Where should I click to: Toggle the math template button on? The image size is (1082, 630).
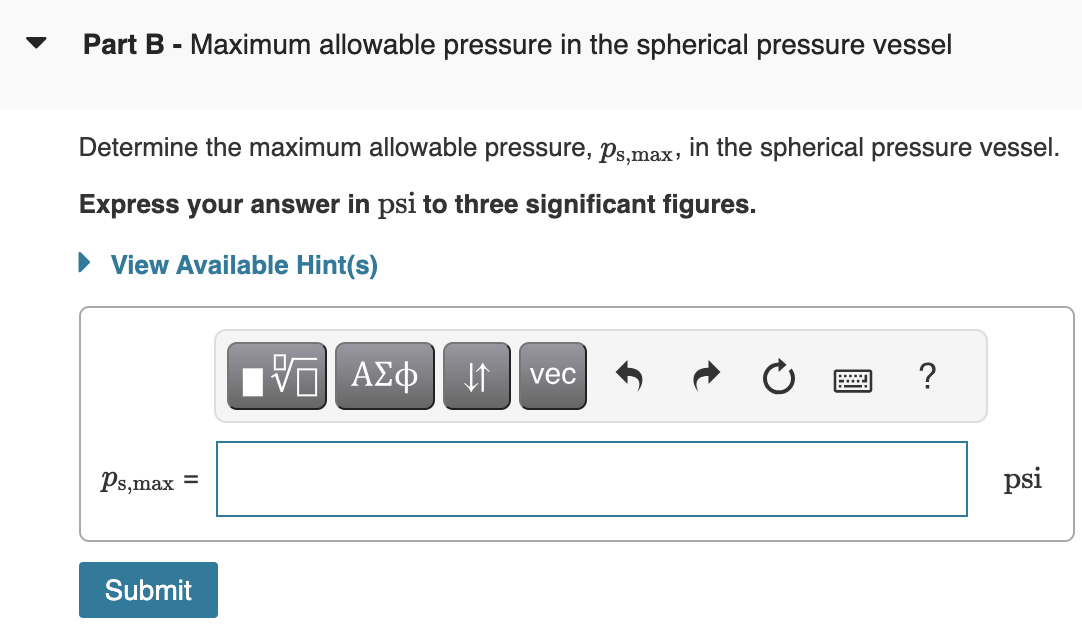tap(276, 375)
